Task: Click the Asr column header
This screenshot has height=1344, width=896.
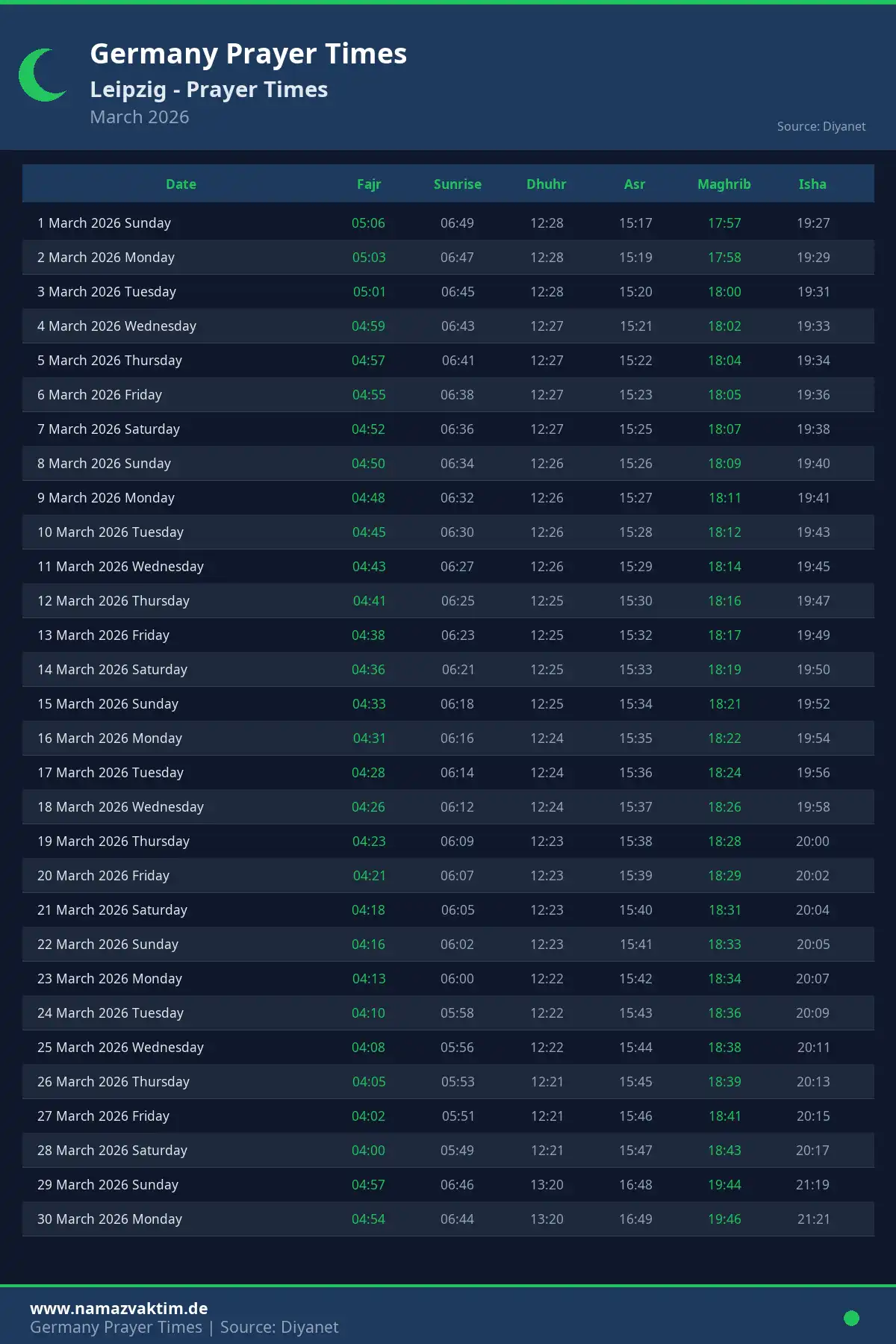Action: tap(635, 184)
